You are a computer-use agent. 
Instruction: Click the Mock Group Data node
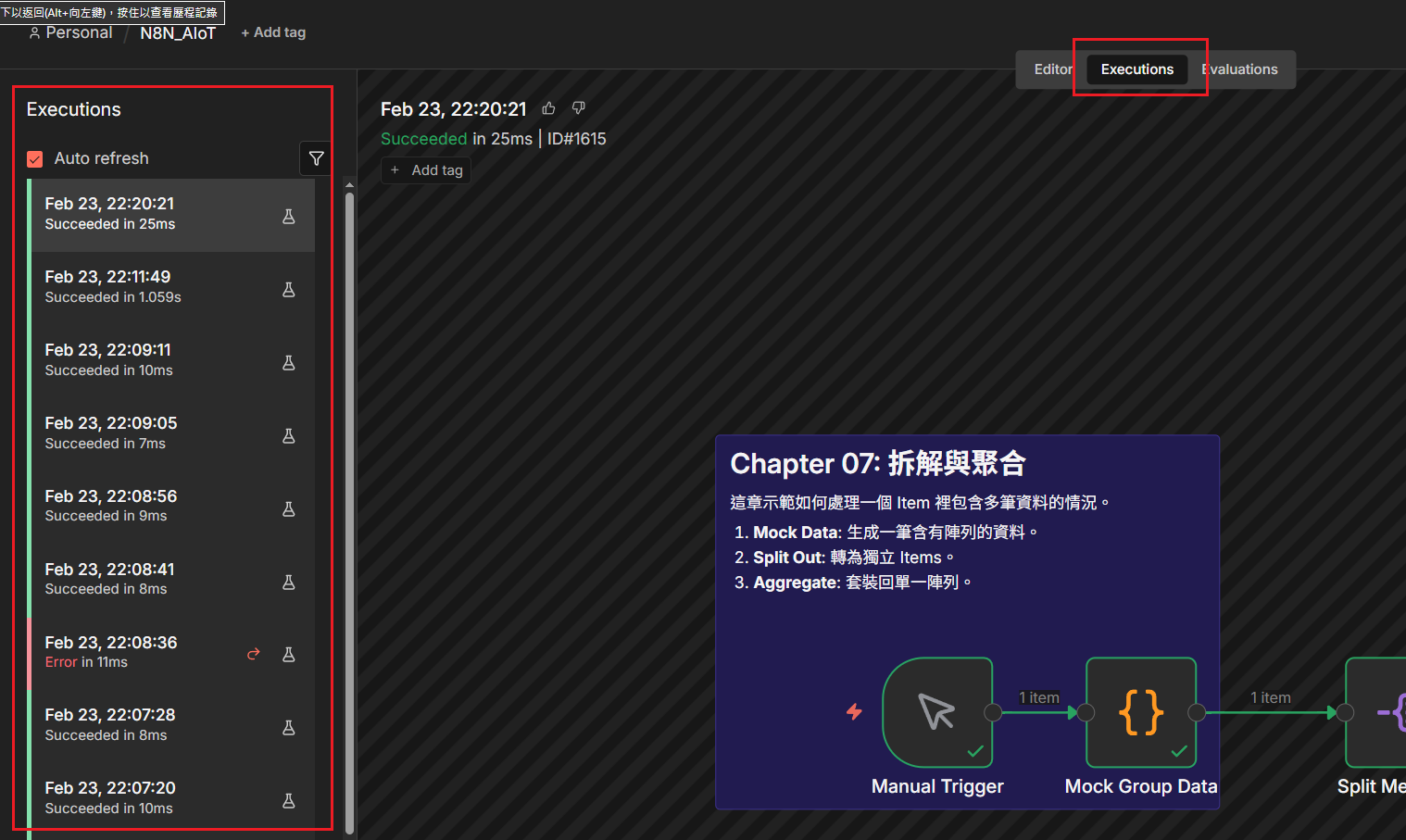click(1141, 712)
